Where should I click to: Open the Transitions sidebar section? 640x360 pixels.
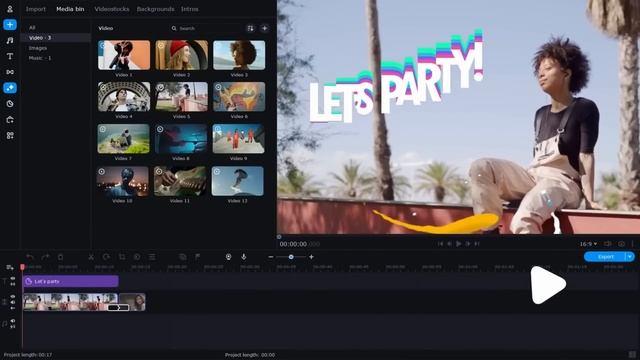[10, 72]
